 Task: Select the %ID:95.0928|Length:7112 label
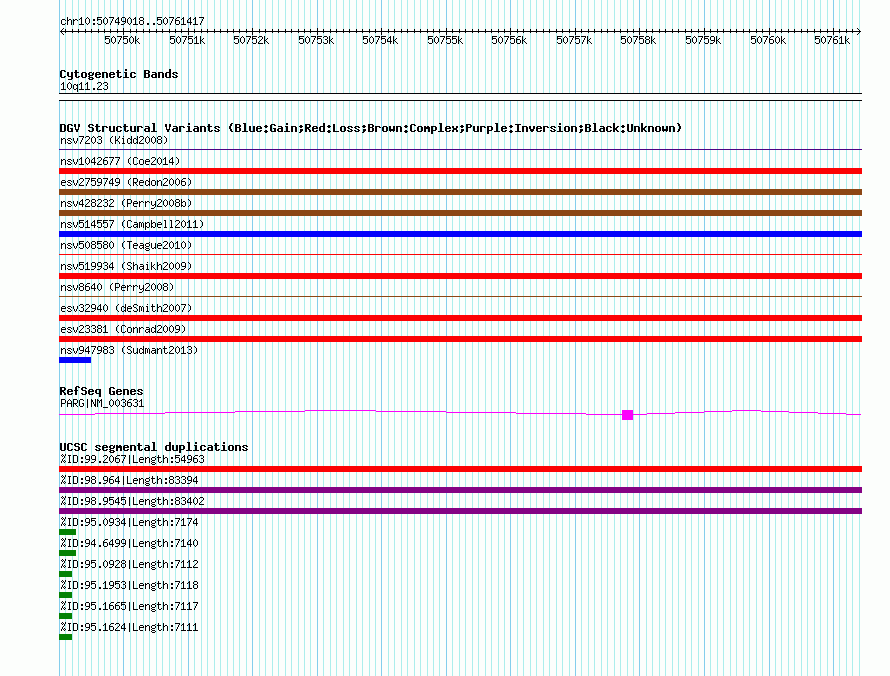(x=129, y=564)
